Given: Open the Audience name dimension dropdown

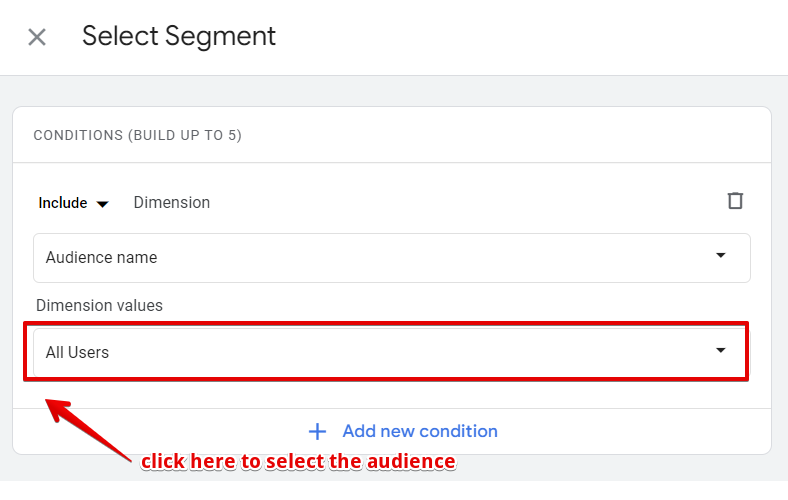Looking at the screenshot, I should click(391, 258).
